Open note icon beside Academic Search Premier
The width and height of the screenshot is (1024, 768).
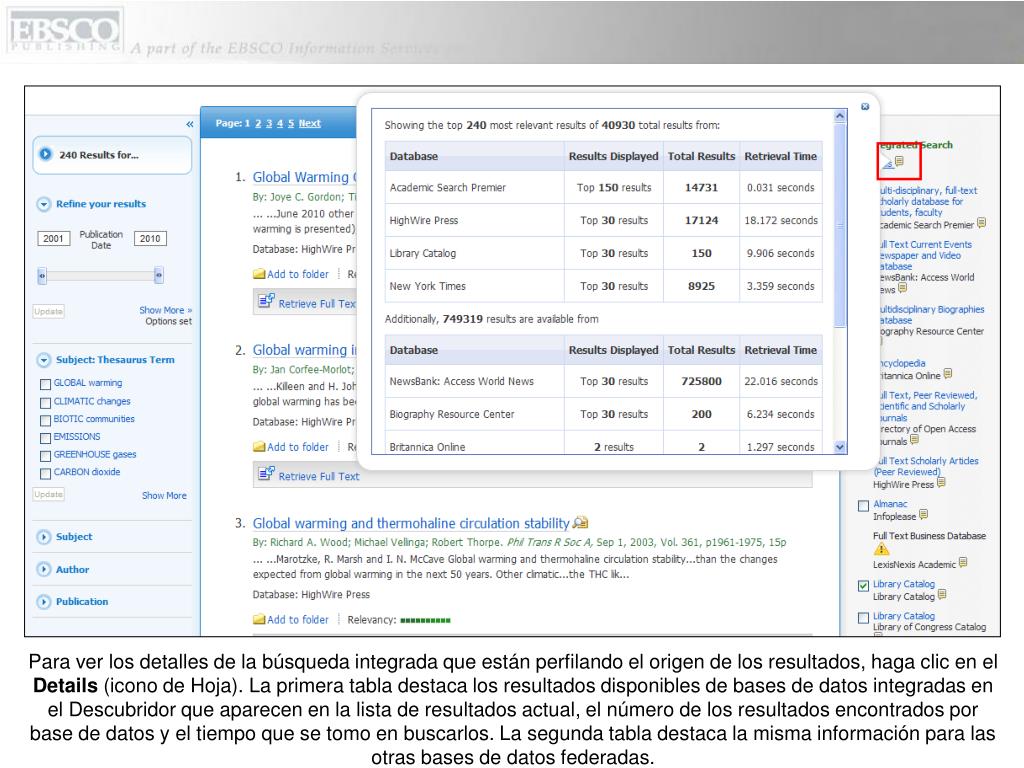[x=982, y=223]
